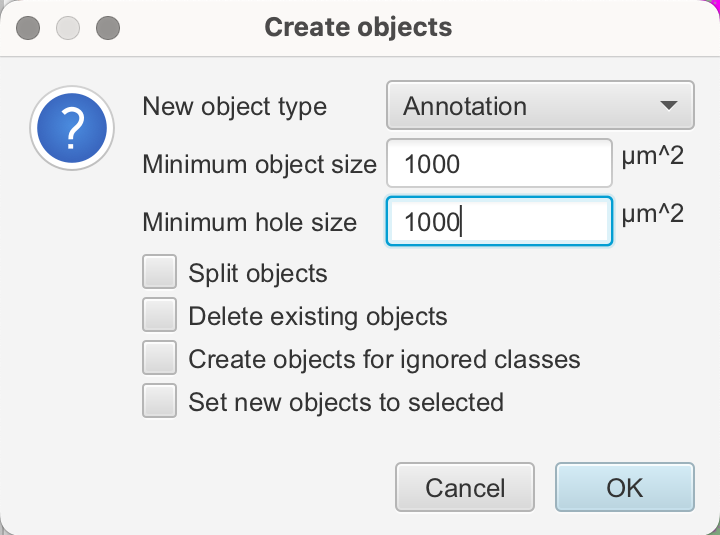This screenshot has width=720, height=535.
Task: Check Create objects for ignored classes
Action: pyautogui.click(x=160, y=358)
